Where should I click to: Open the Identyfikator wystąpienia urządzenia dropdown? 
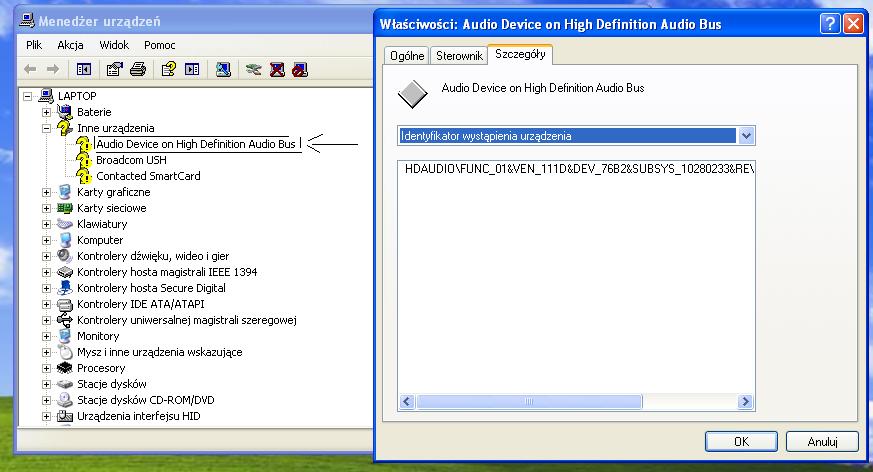(x=746, y=136)
